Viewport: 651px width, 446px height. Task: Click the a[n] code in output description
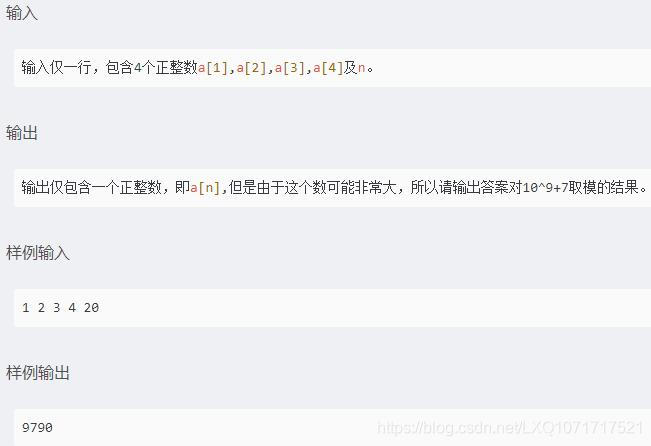(205, 188)
